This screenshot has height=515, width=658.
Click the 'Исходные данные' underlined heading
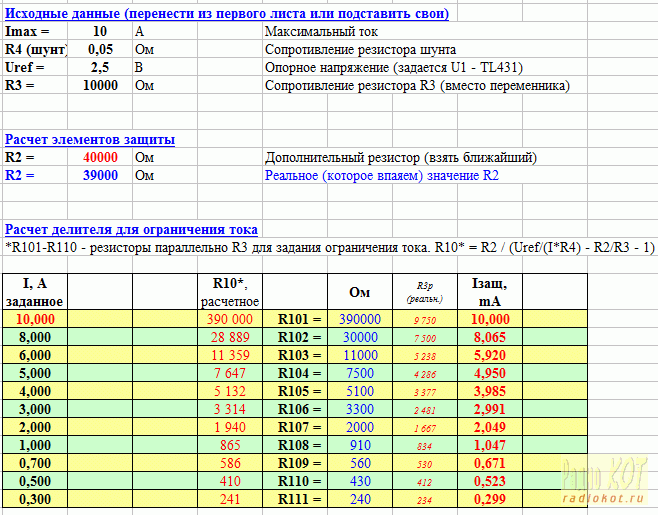(227, 13)
